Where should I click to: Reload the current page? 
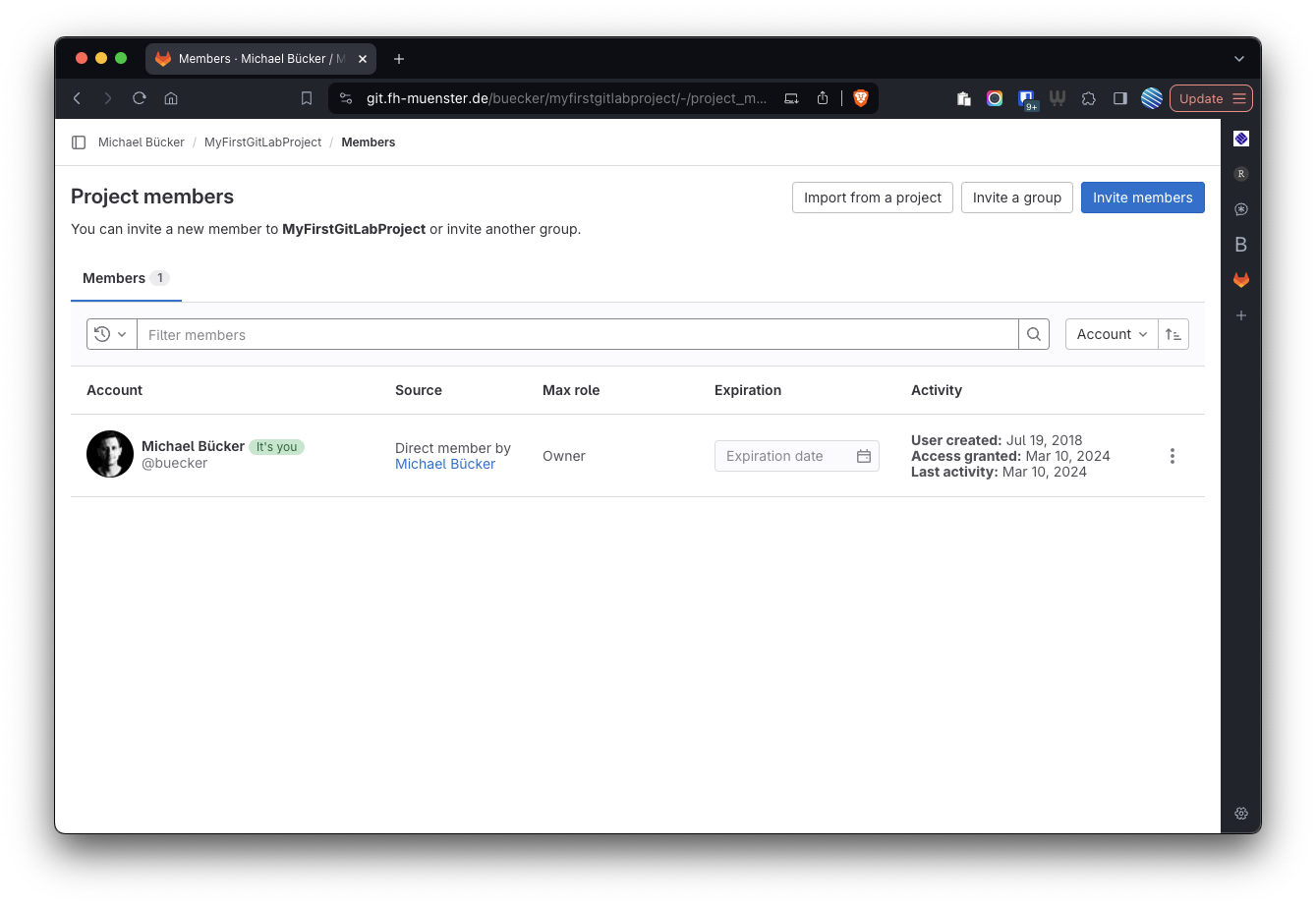[x=140, y=98]
